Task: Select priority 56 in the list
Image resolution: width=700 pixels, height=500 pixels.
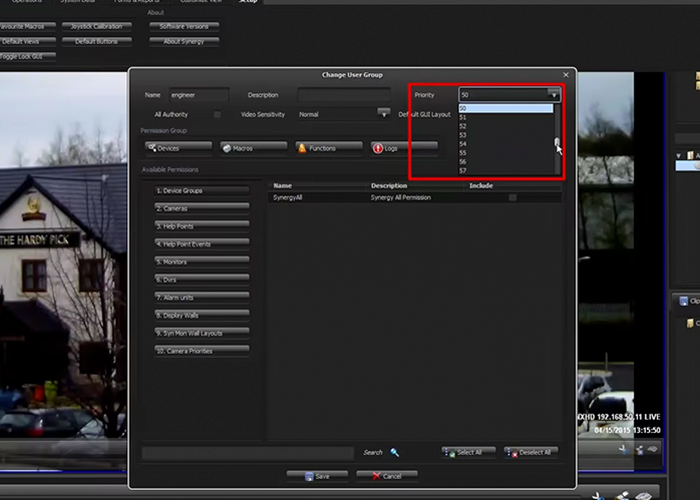Action: pos(506,162)
